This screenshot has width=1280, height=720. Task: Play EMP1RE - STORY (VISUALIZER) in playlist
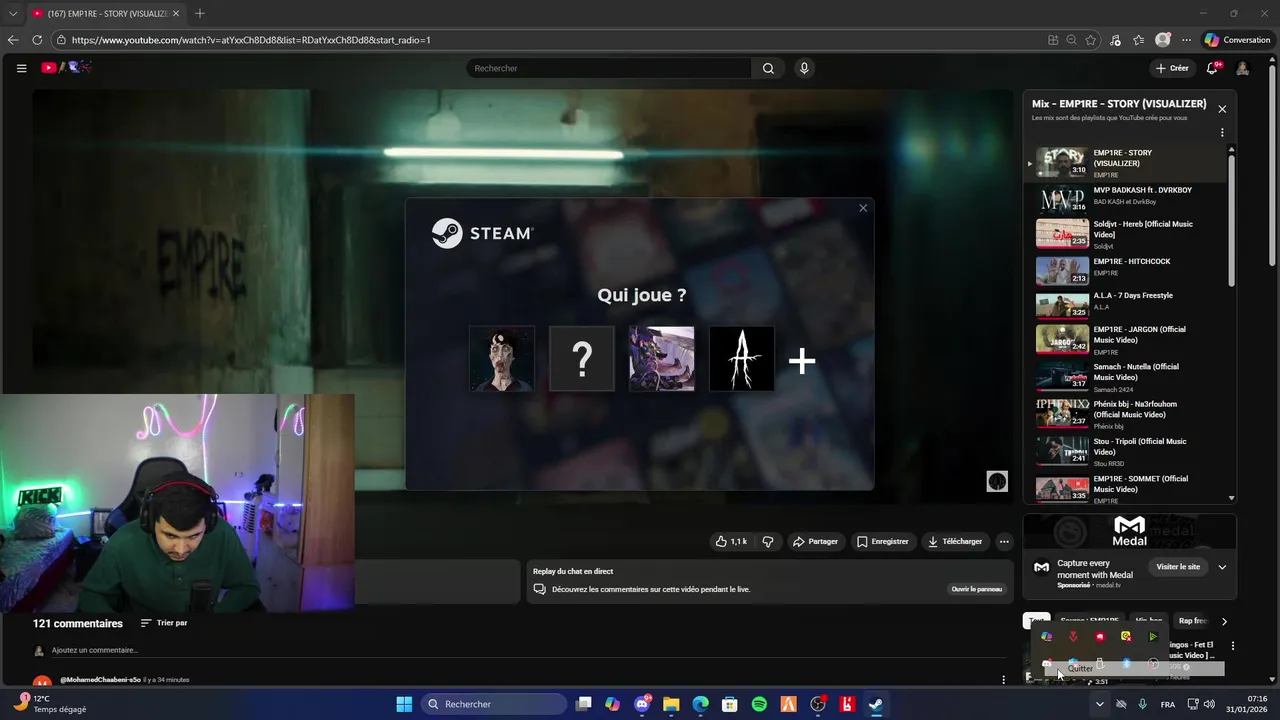point(1125,162)
